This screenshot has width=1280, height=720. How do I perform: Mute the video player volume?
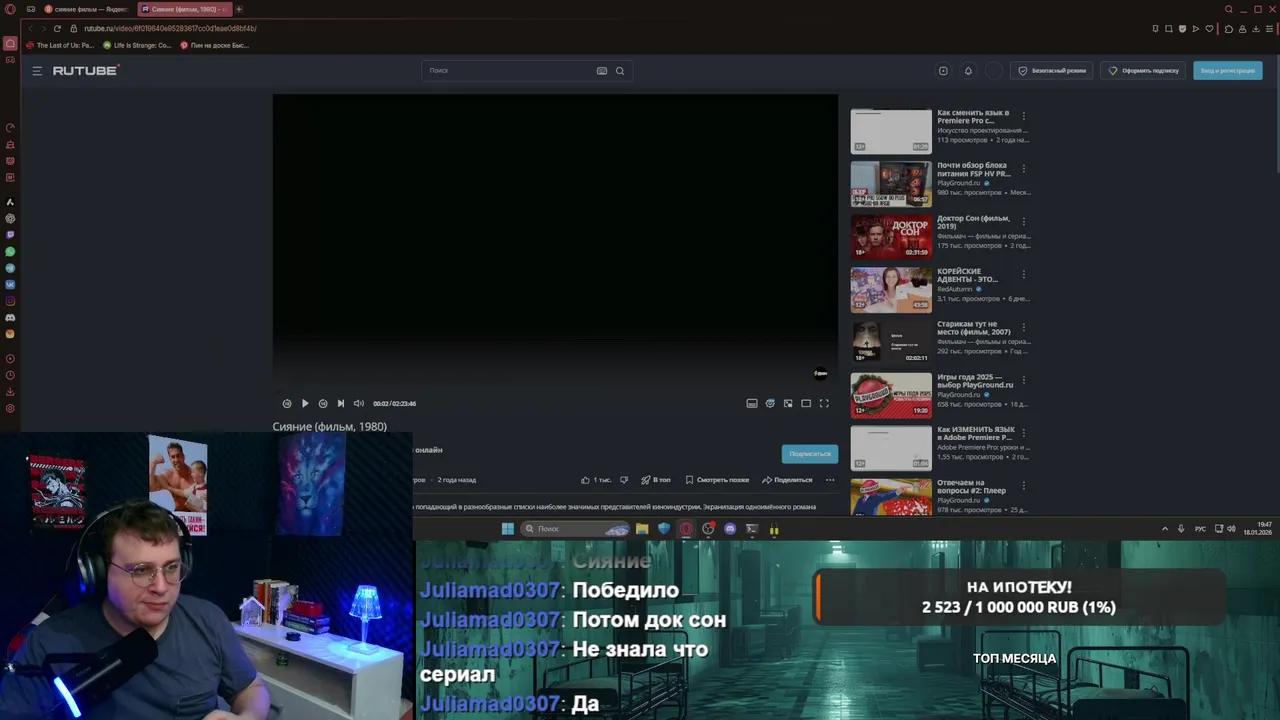tap(359, 403)
